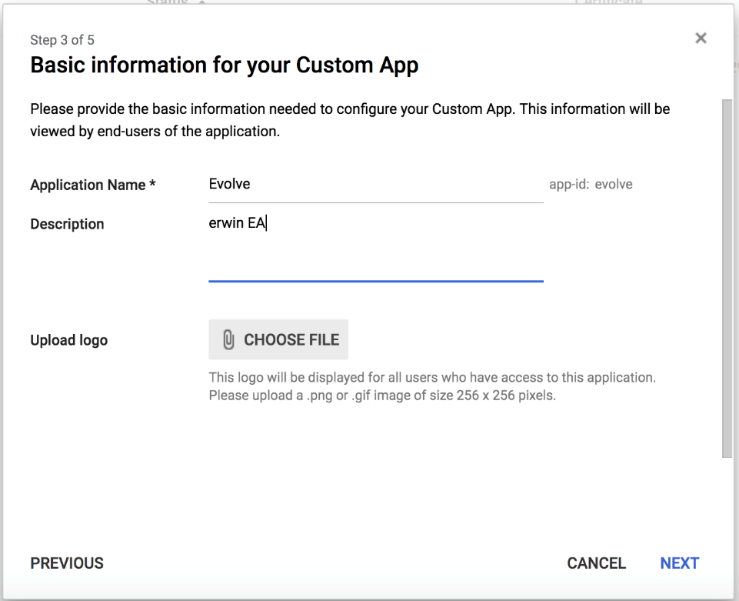Click the introductory instructions paragraph
This screenshot has height=601, width=739.
pos(350,119)
